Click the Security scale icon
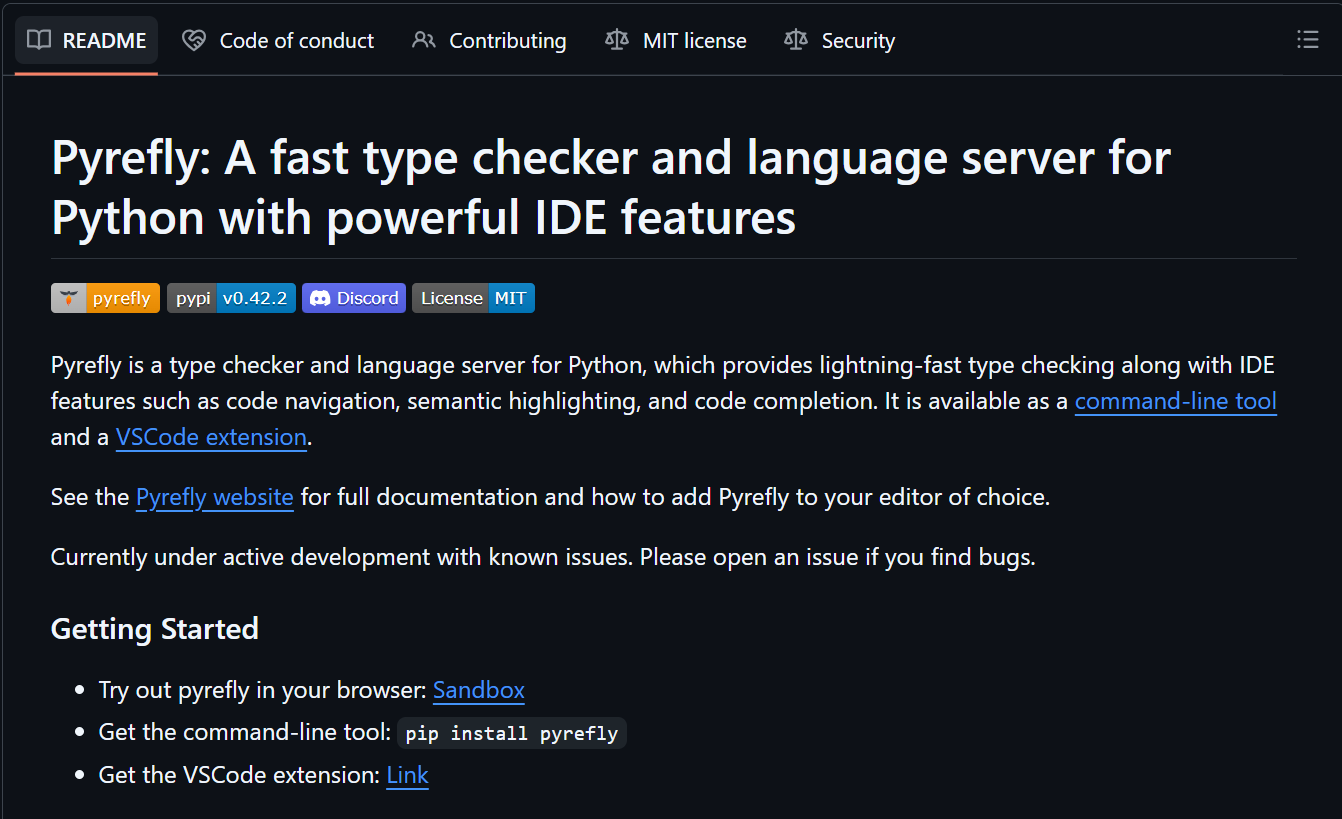The image size is (1342, 819). tap(796, 40)
